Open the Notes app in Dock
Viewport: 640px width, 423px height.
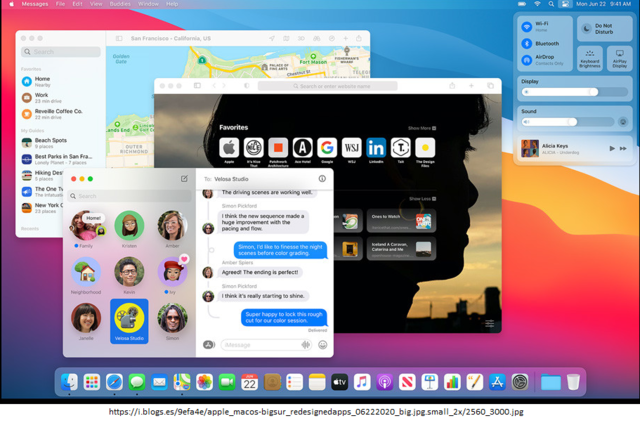coord(317,383)
